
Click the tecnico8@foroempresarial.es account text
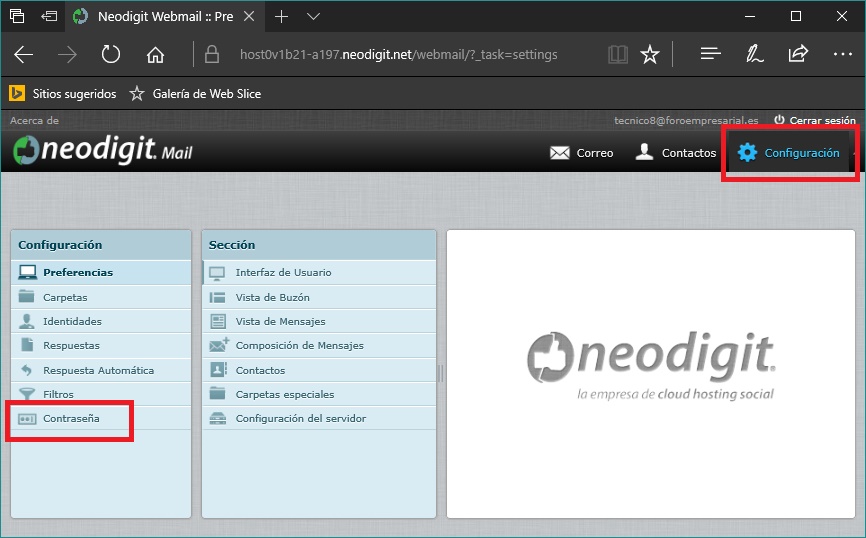click(x=686, y=120)
